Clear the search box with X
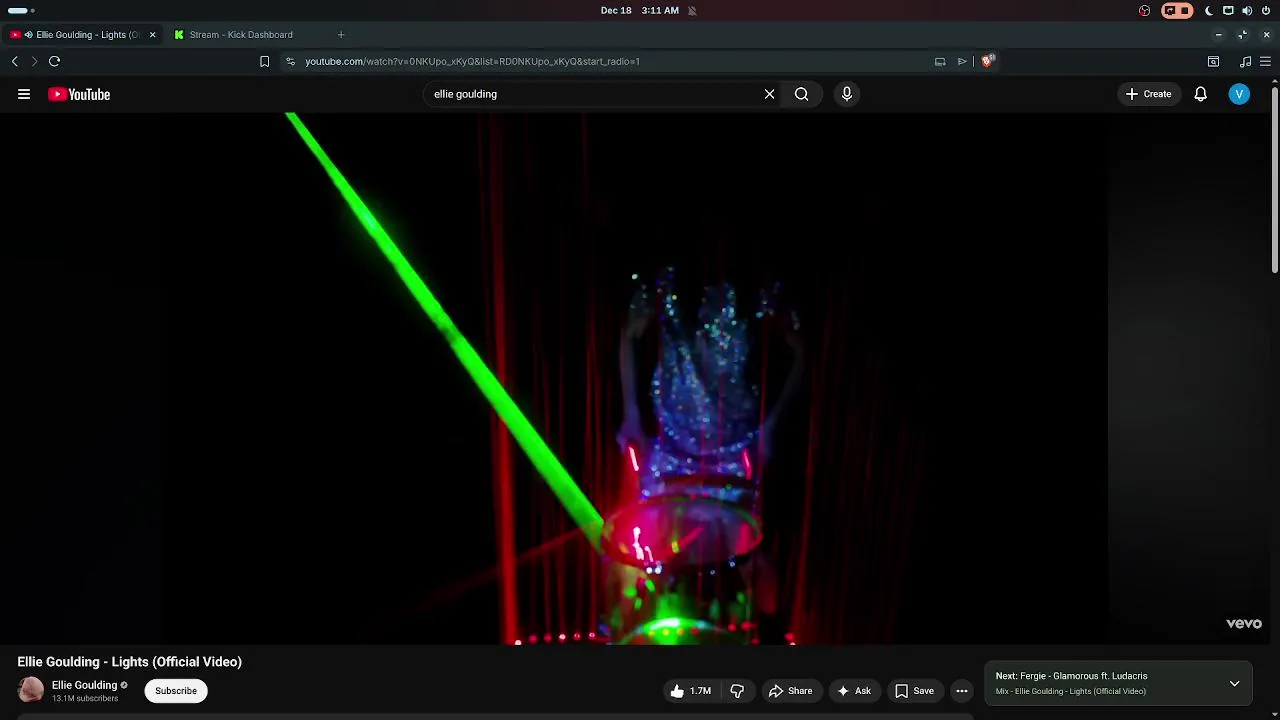The image size is (1280, 720). coord(769,94)
